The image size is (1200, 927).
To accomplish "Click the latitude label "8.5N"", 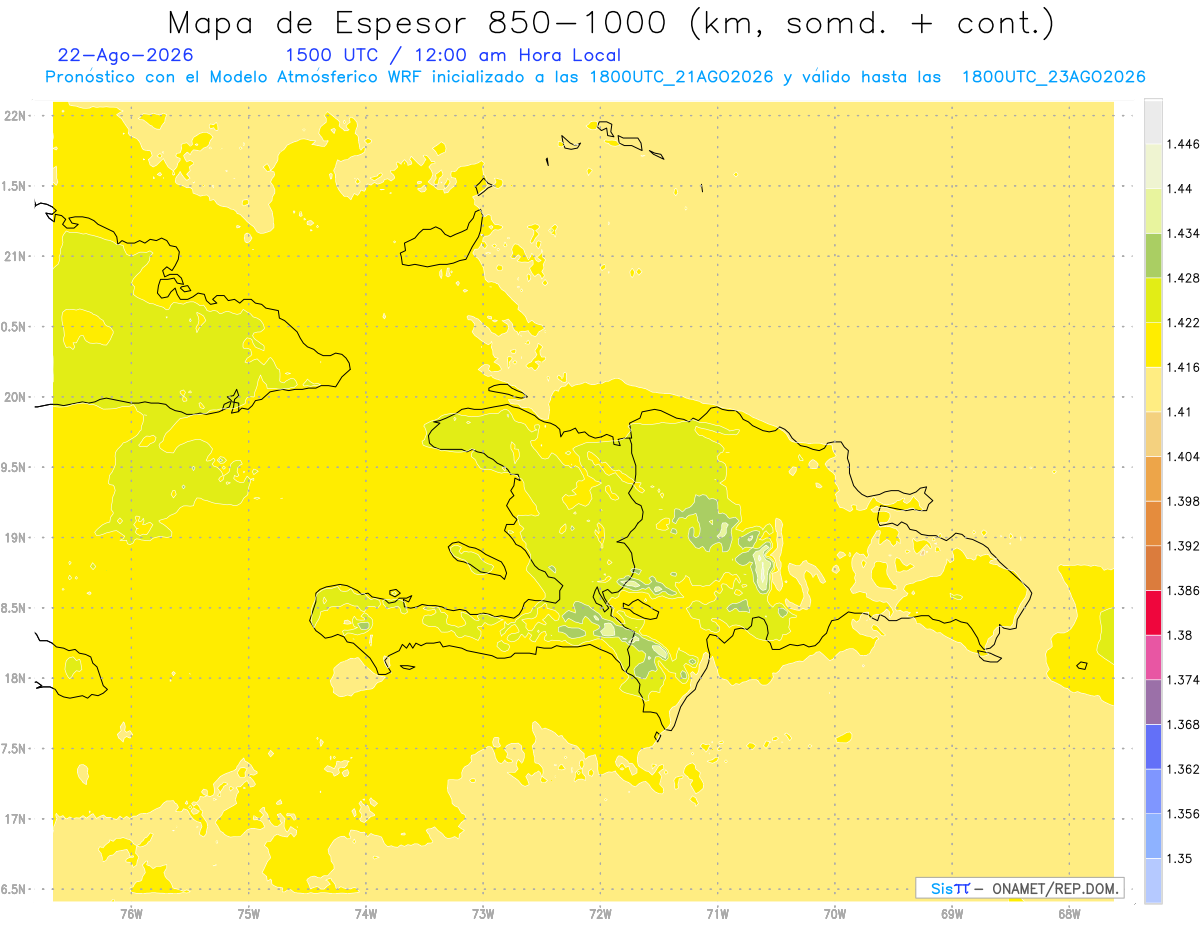I will (x=14, y=608).
